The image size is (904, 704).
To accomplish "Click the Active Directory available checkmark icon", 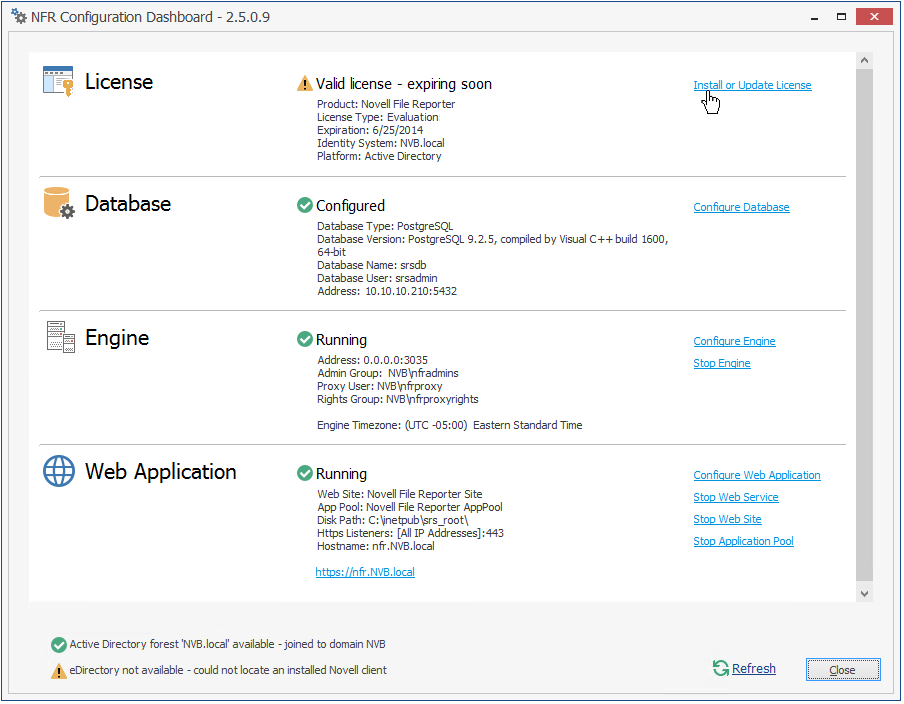I will click(x=59, y=644).
